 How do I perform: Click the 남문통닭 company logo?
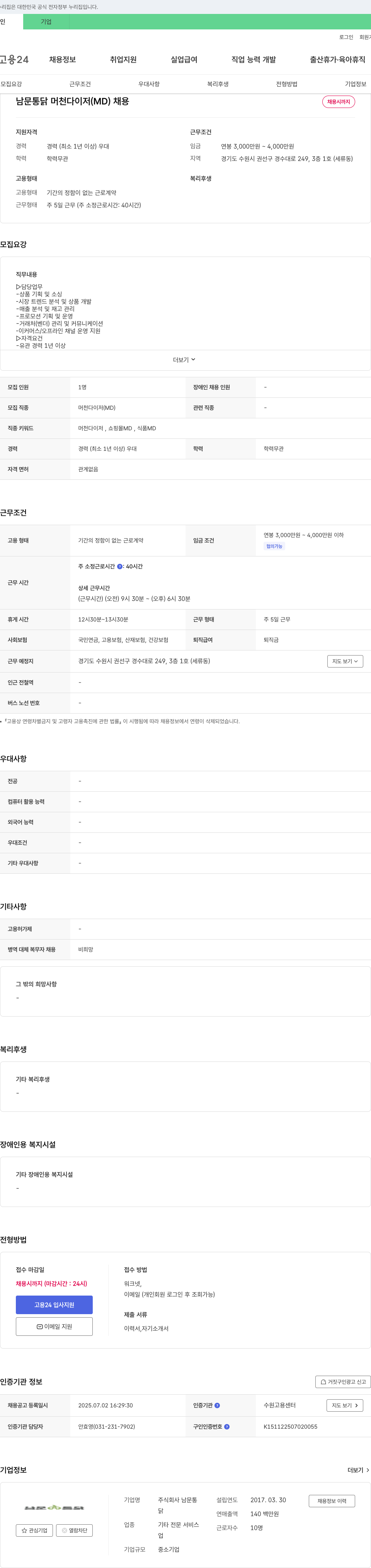(x=54, y=1507)
